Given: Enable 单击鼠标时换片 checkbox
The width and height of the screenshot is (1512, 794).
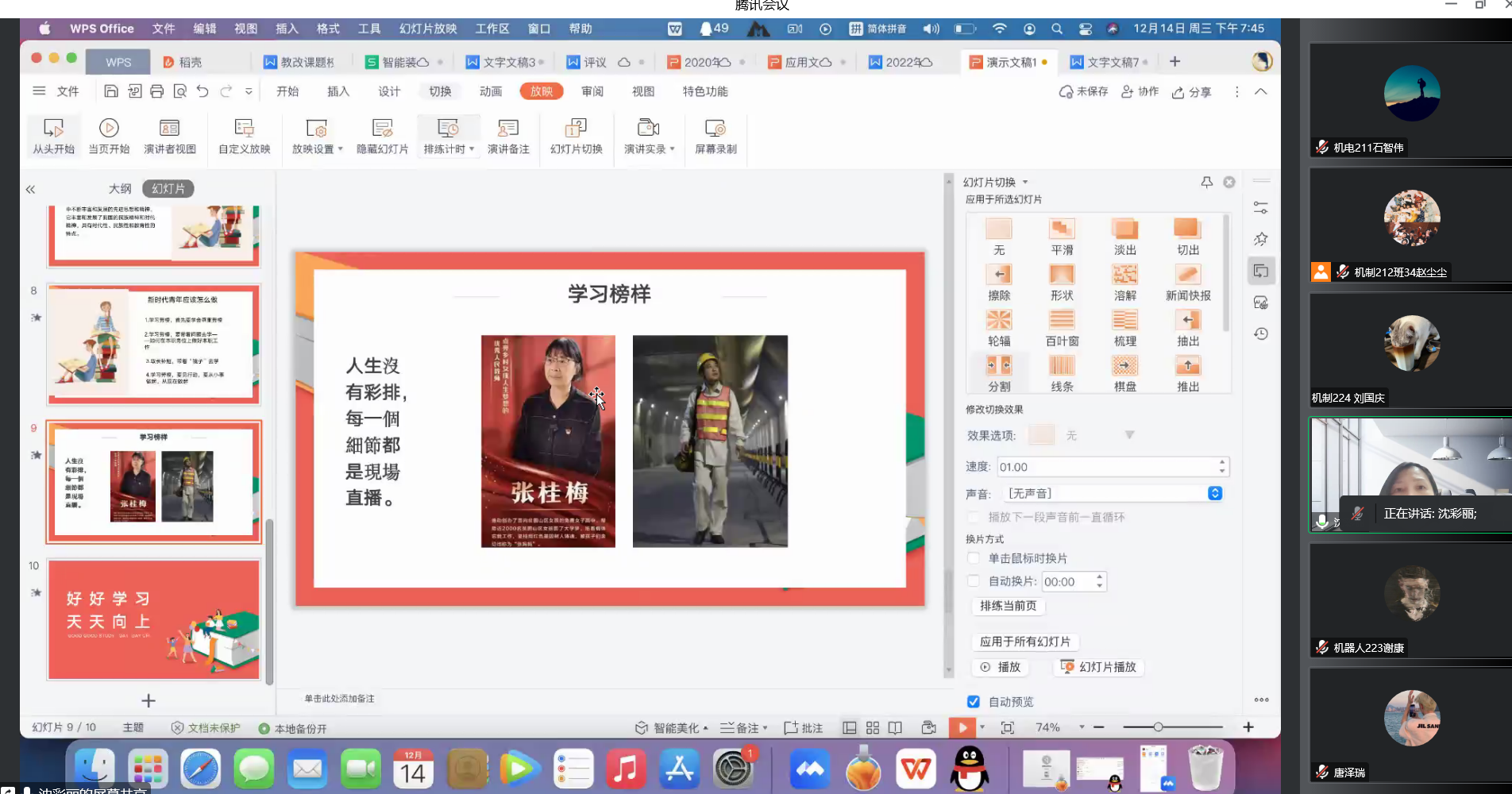Looking at the screenshot, I should click(x=974, y=558).
